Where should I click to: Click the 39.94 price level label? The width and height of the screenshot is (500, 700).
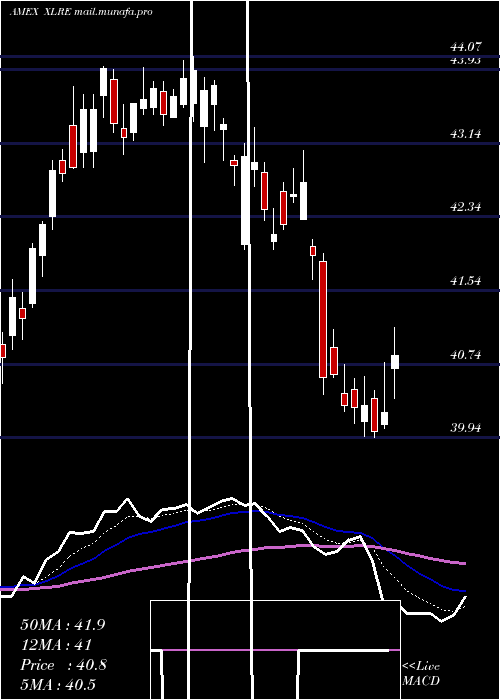(466, 428)
